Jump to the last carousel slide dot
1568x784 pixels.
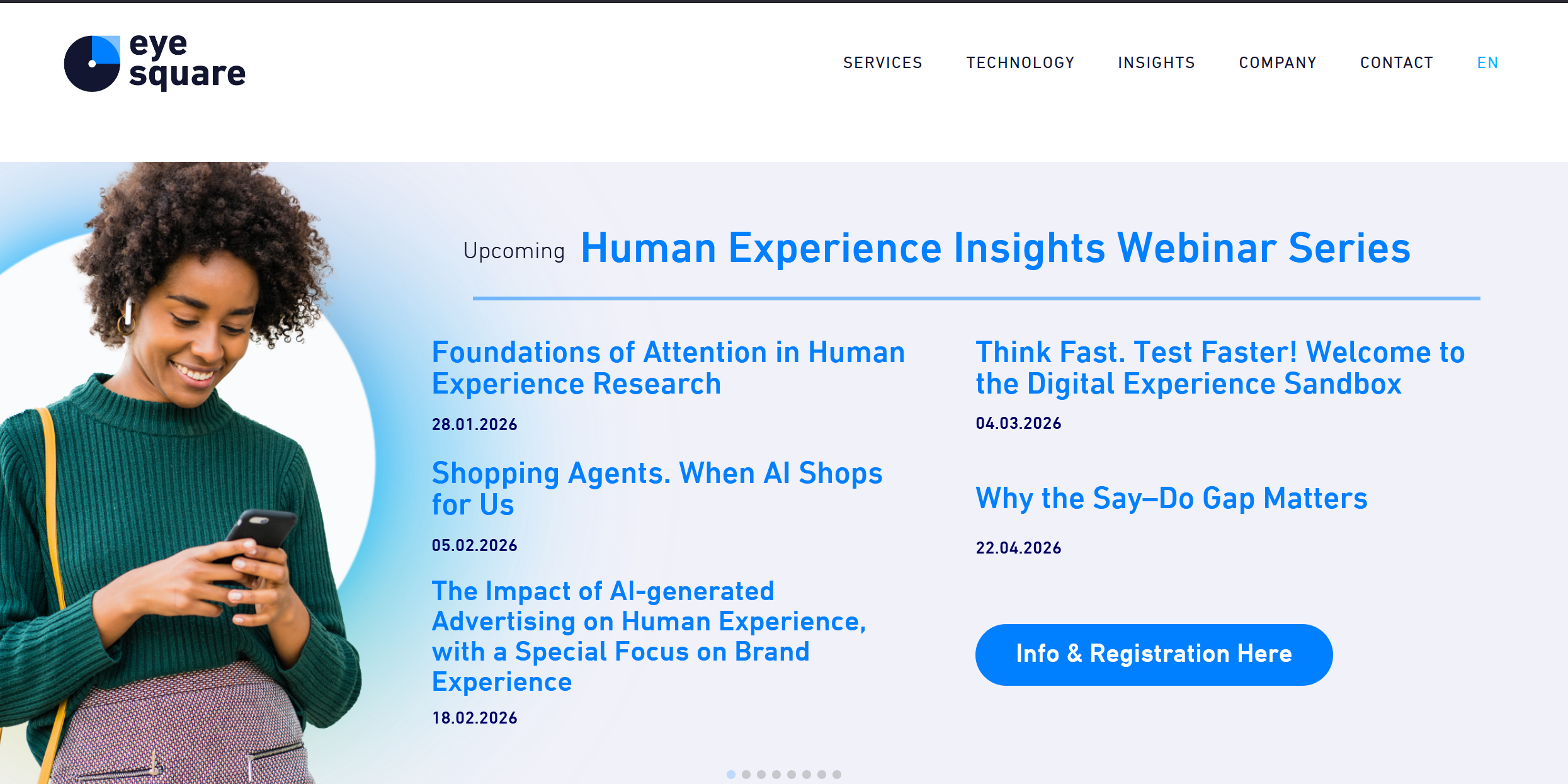point(836,775)
